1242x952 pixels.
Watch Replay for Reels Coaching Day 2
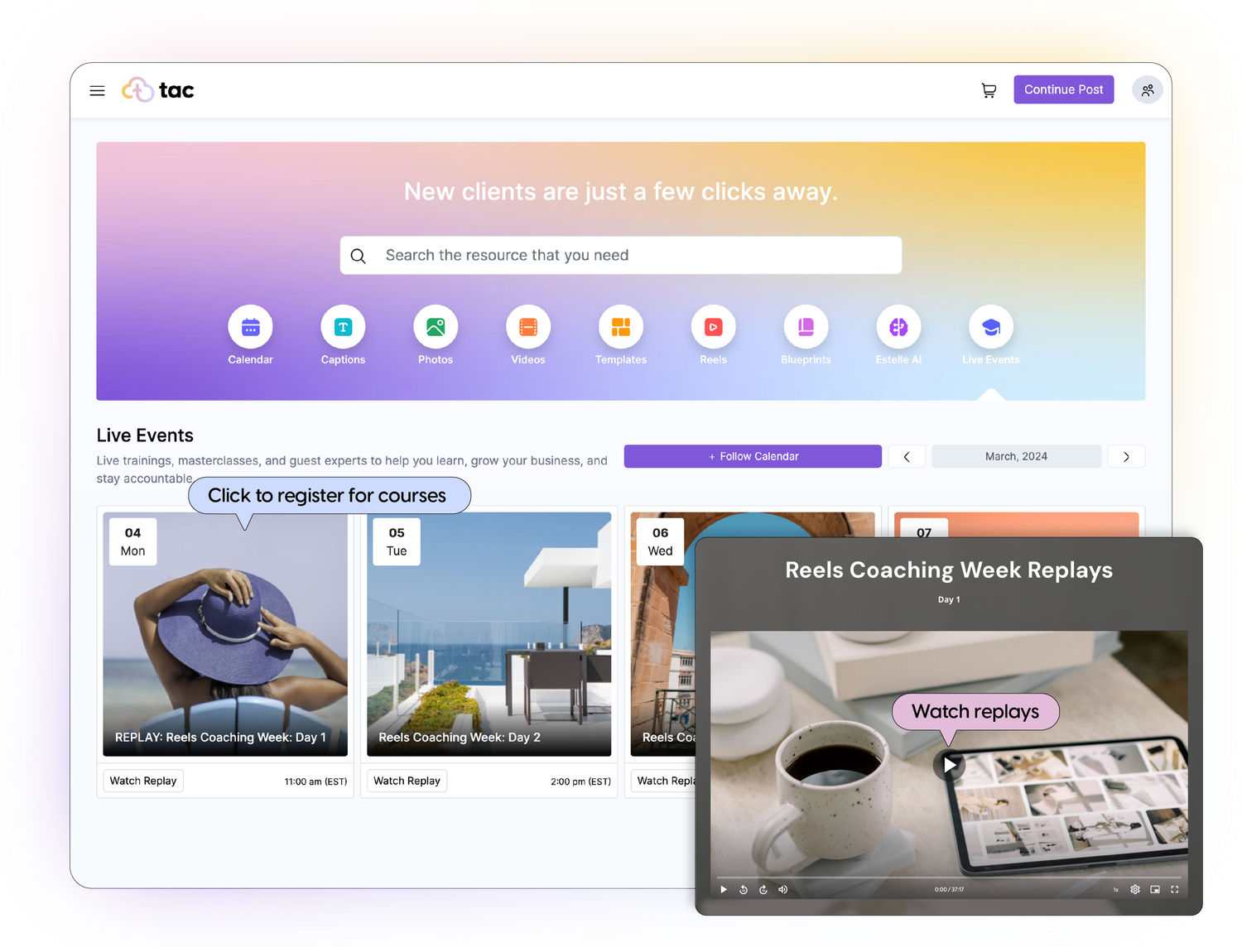coord(407,781)
